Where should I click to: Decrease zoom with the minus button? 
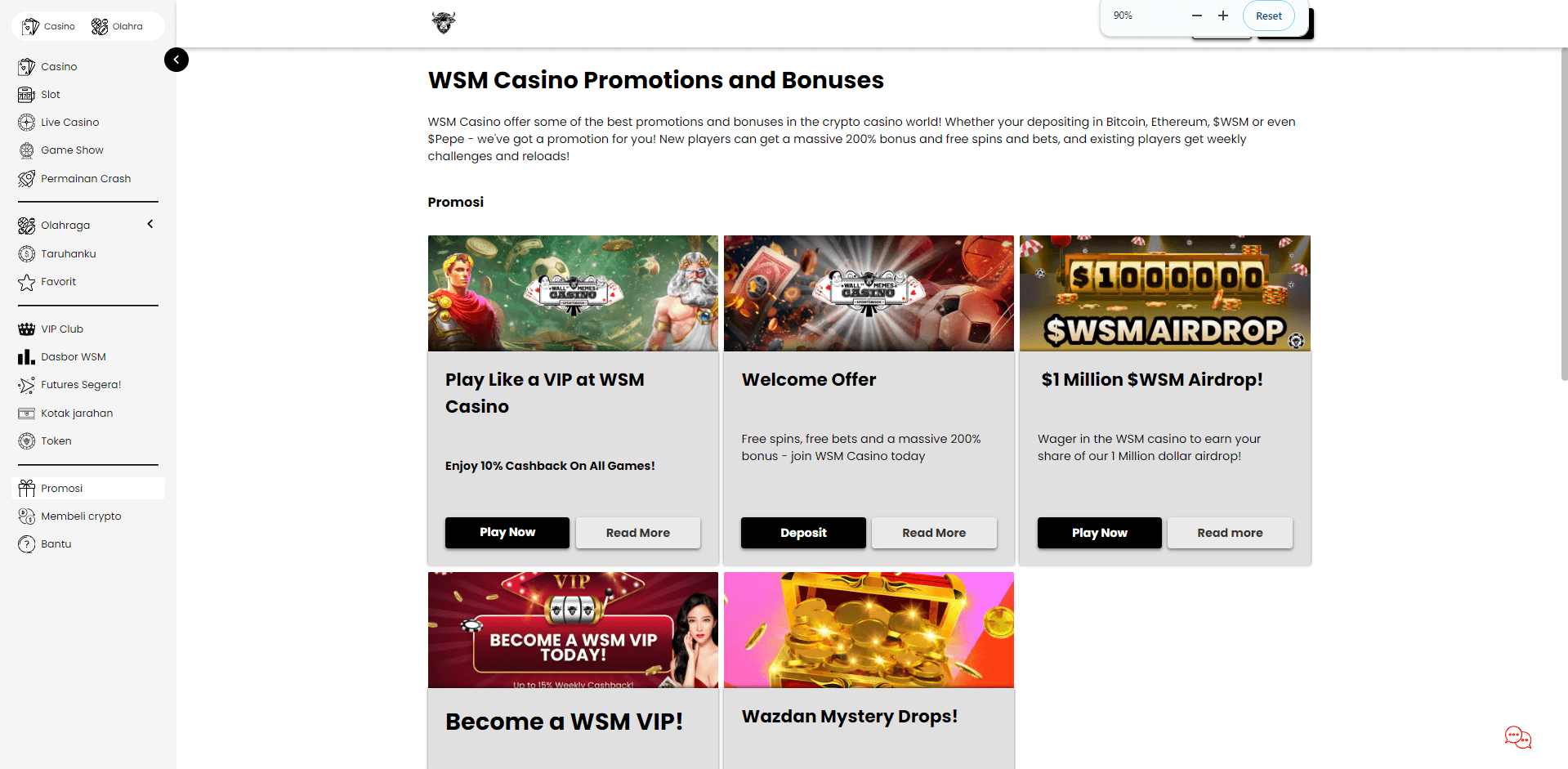tap(1197, 16)
